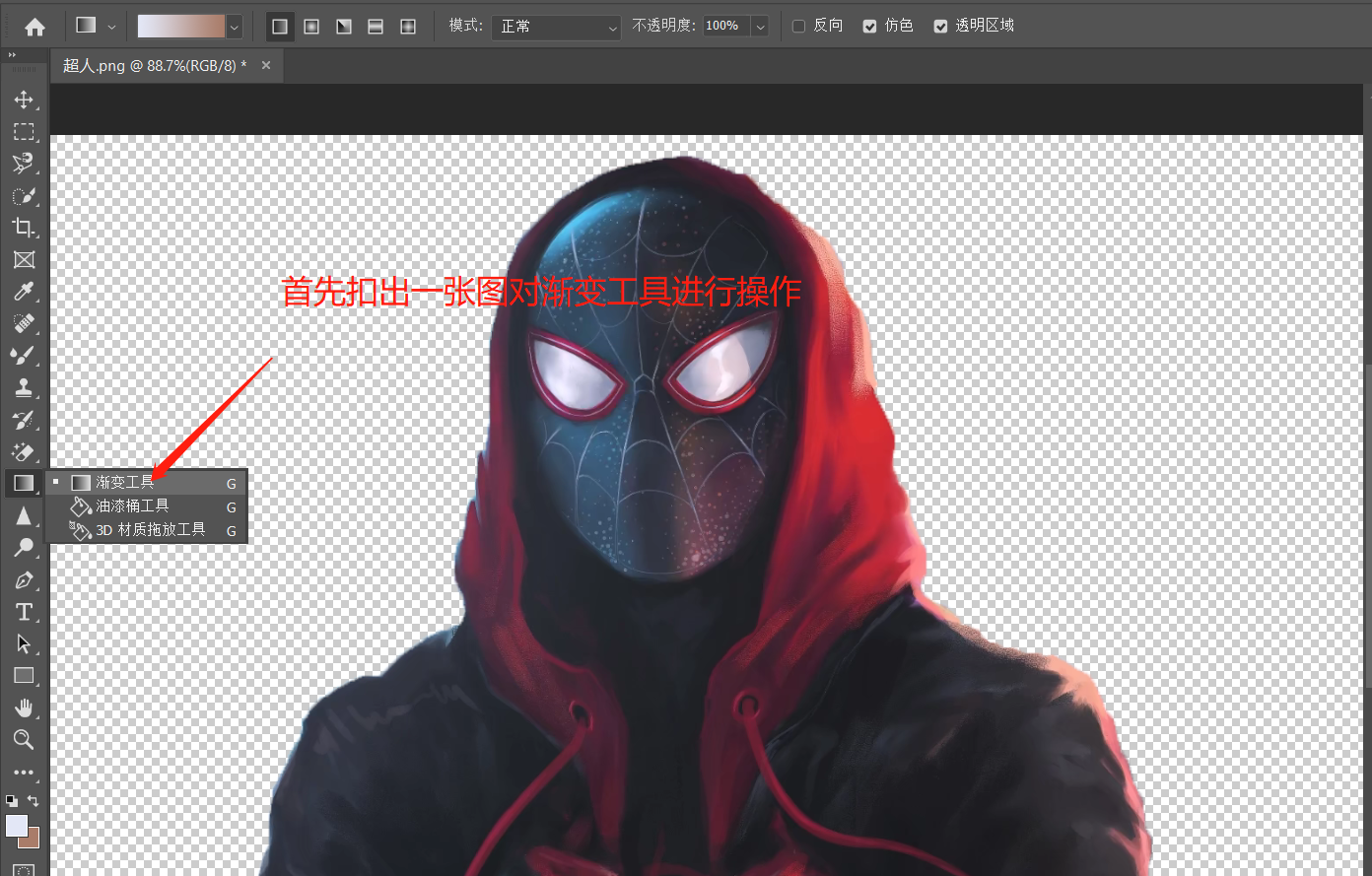Select the Hand tool
The image size is (1372, 876).
24,708
